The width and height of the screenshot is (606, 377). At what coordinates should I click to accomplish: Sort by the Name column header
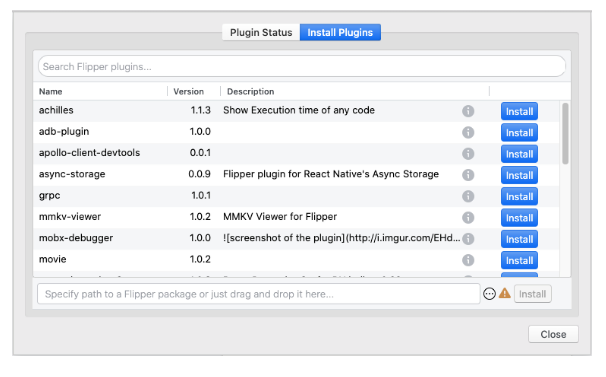click(51, 92)
